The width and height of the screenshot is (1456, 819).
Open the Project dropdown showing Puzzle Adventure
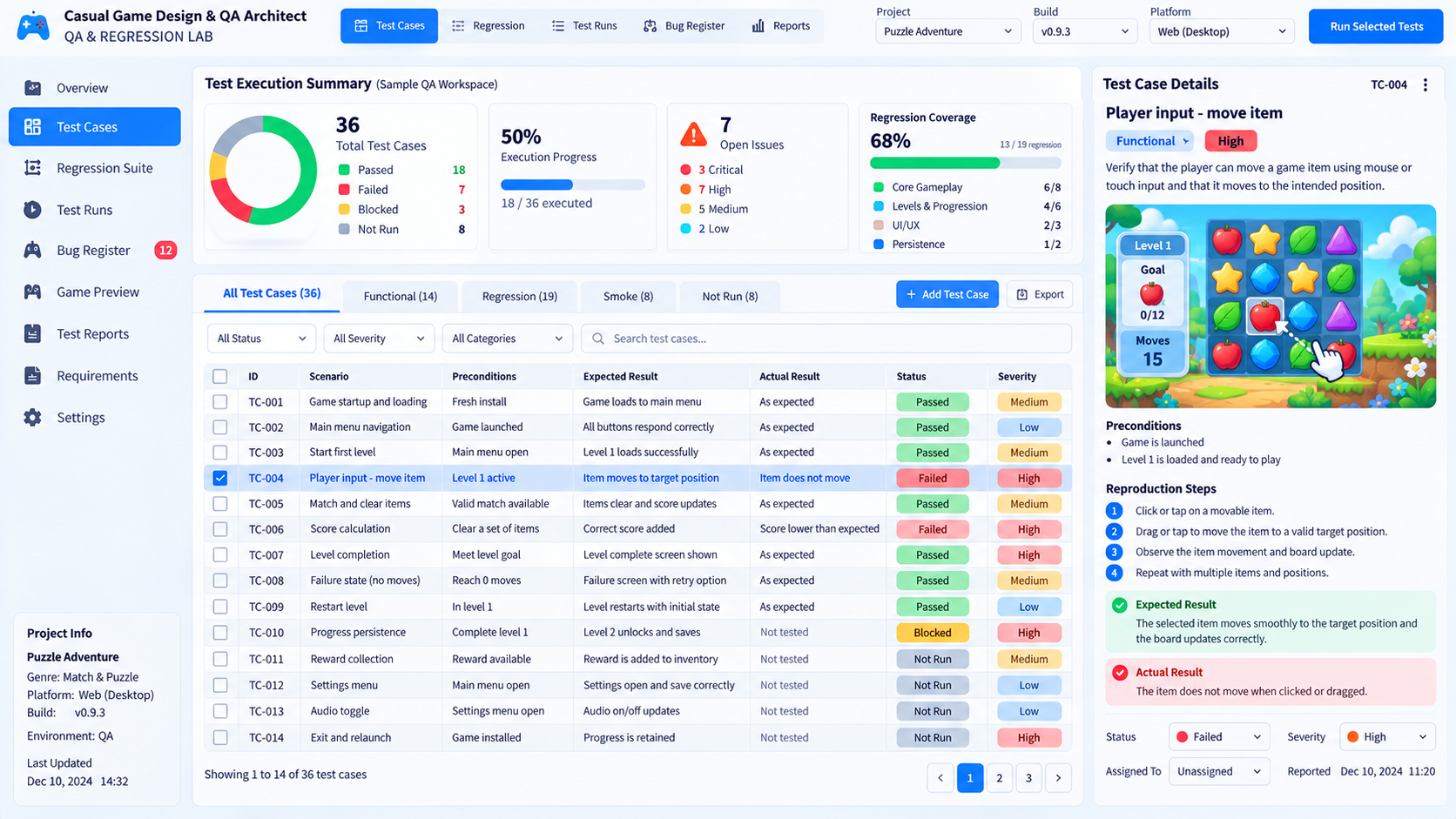point(947,31)
